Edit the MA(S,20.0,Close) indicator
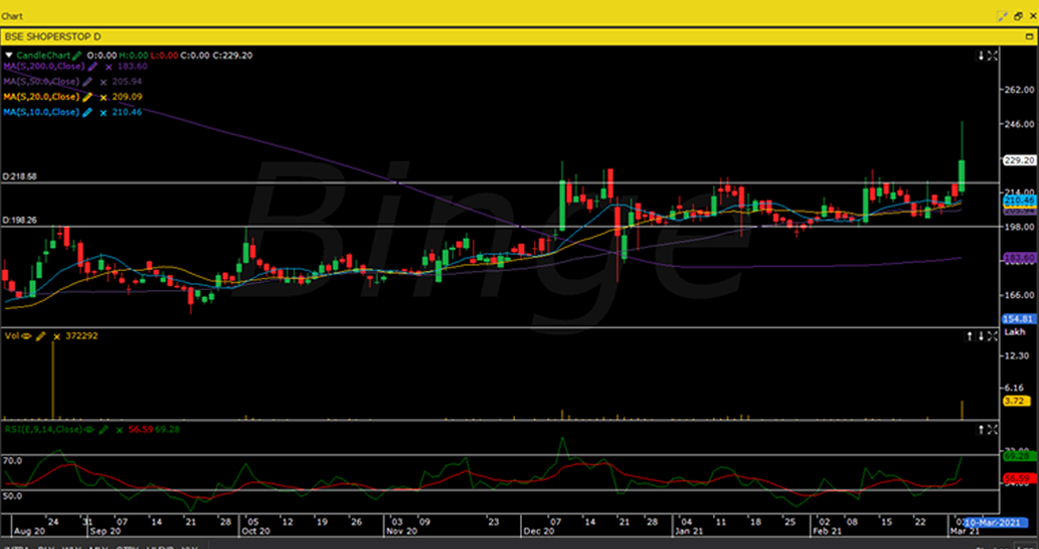Image resolution: width=1039 pixels, height=549 pixels. tap(88, 97)
